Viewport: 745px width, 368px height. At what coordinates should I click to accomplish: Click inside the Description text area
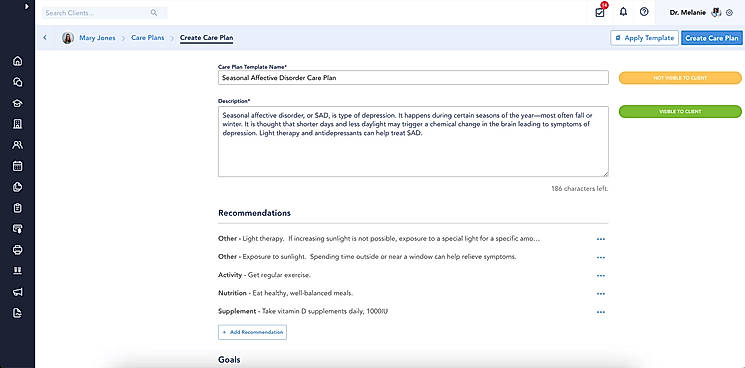[413, 142]
